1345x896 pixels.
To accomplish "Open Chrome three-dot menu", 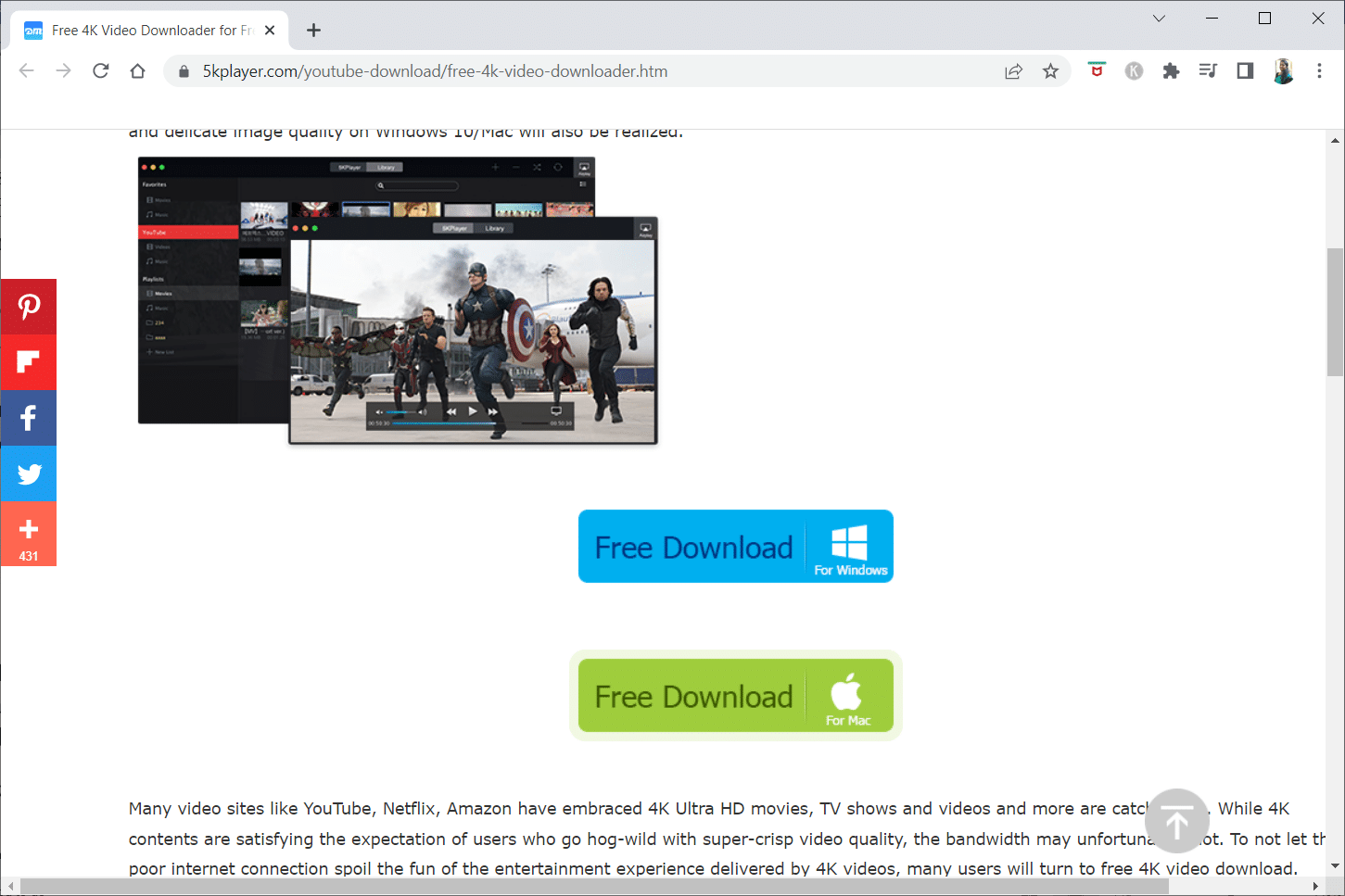I will pyautogui.click(x=1319, y=71).
